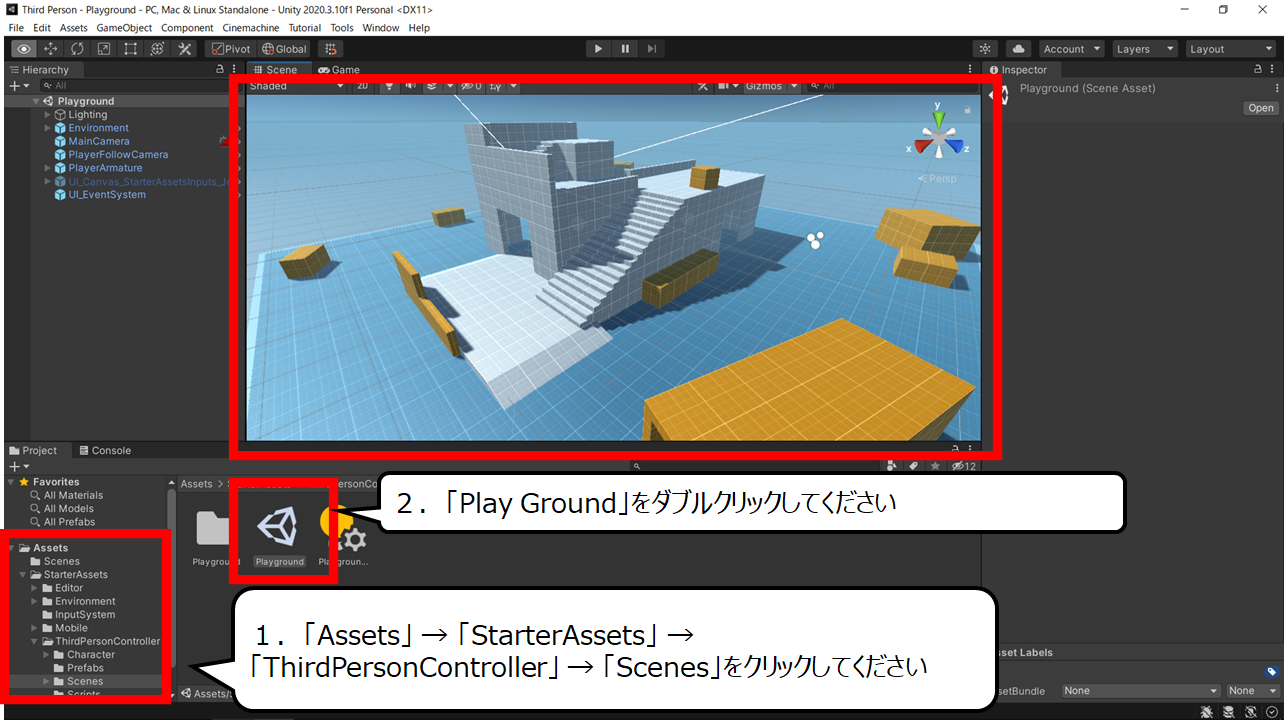Viewport: 1284px width, 720px height.
Task: Click the Play button
Action: coord(598,48)
